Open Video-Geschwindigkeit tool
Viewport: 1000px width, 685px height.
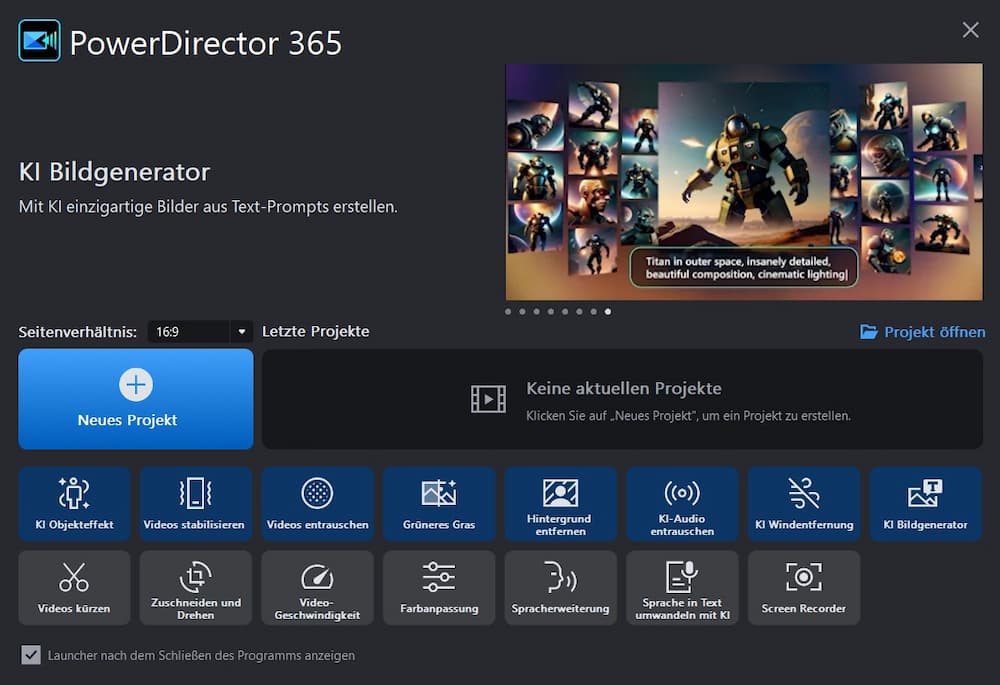317,588
